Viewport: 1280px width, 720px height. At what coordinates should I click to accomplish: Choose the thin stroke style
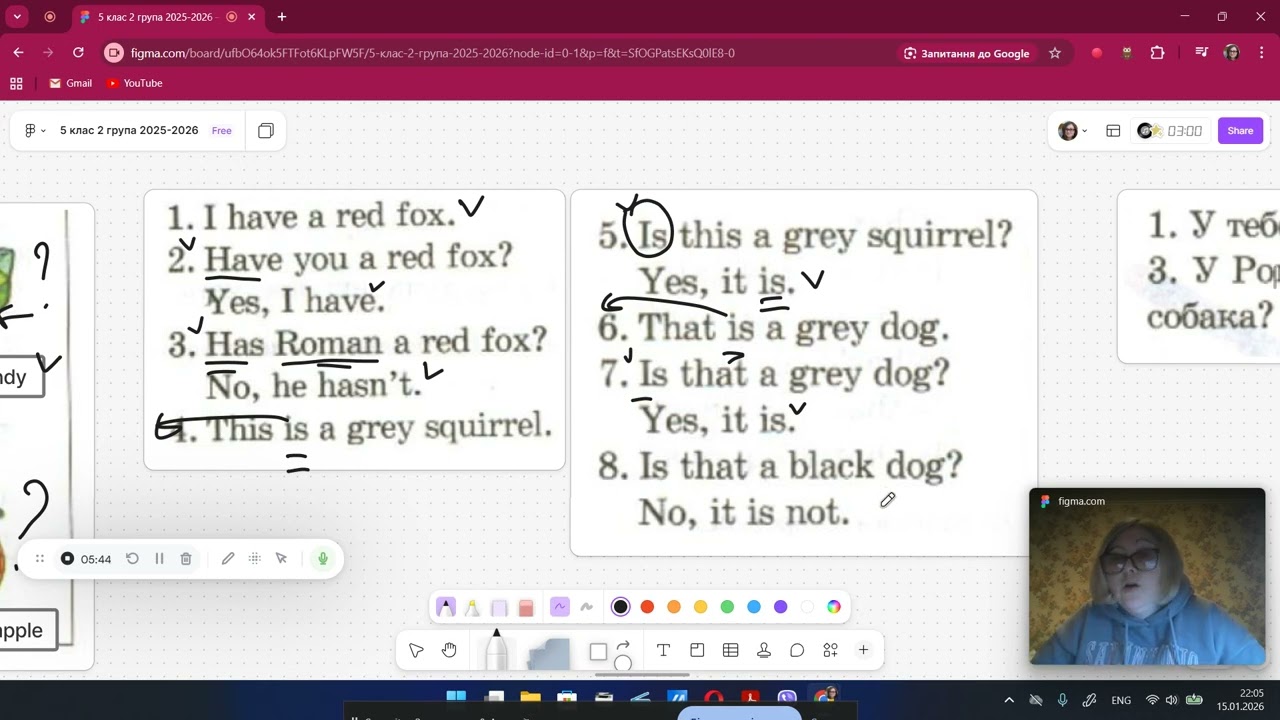click(x=560, y=607)
